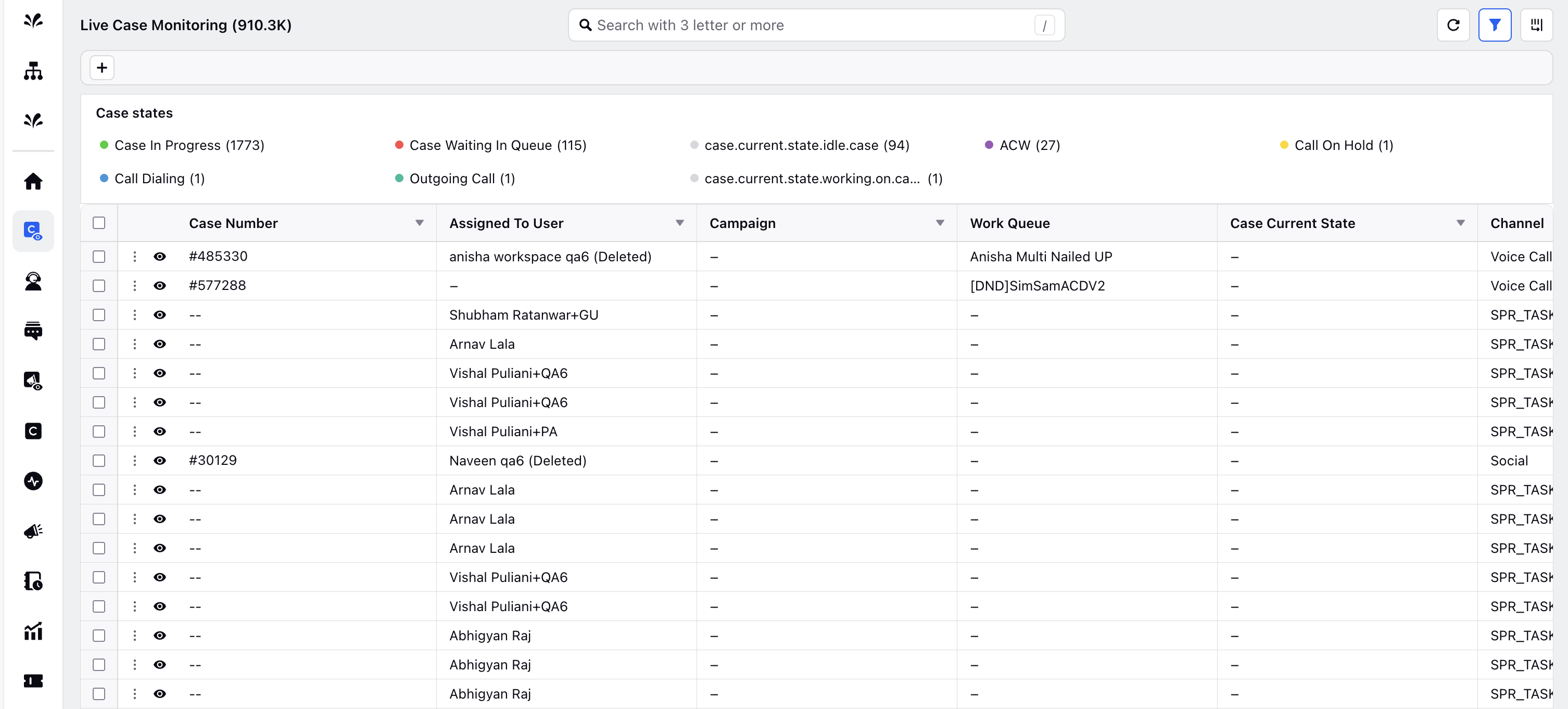Open the hierarchy org-chart sidebar icon
Viewport: 1568px width, 709px height.
[x=33, y=71]
